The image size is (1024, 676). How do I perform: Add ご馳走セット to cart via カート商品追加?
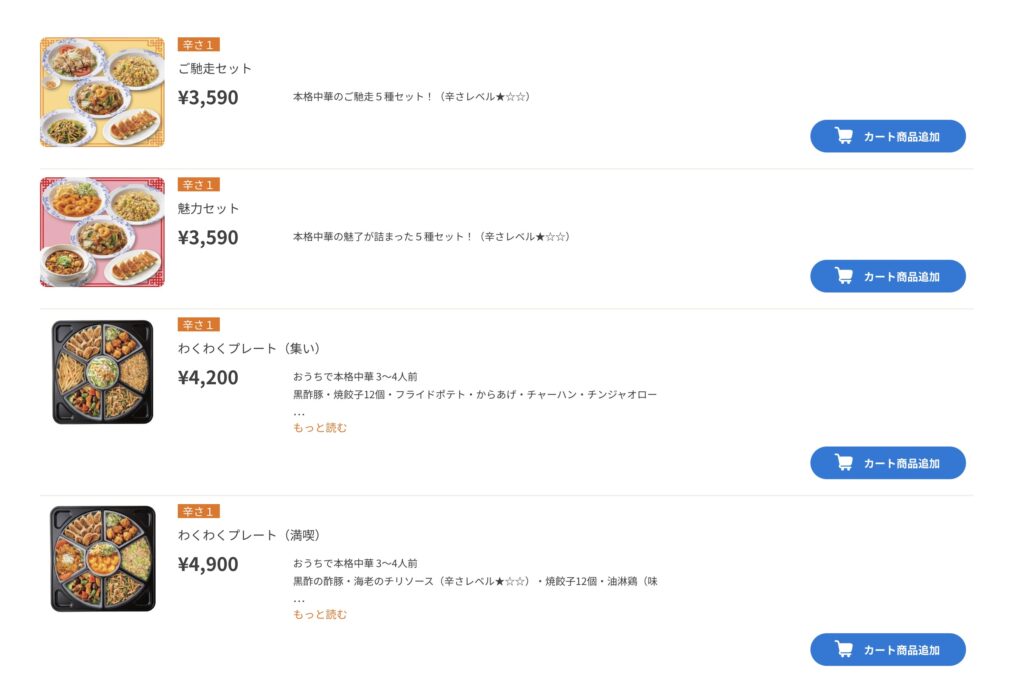point(901,136)
